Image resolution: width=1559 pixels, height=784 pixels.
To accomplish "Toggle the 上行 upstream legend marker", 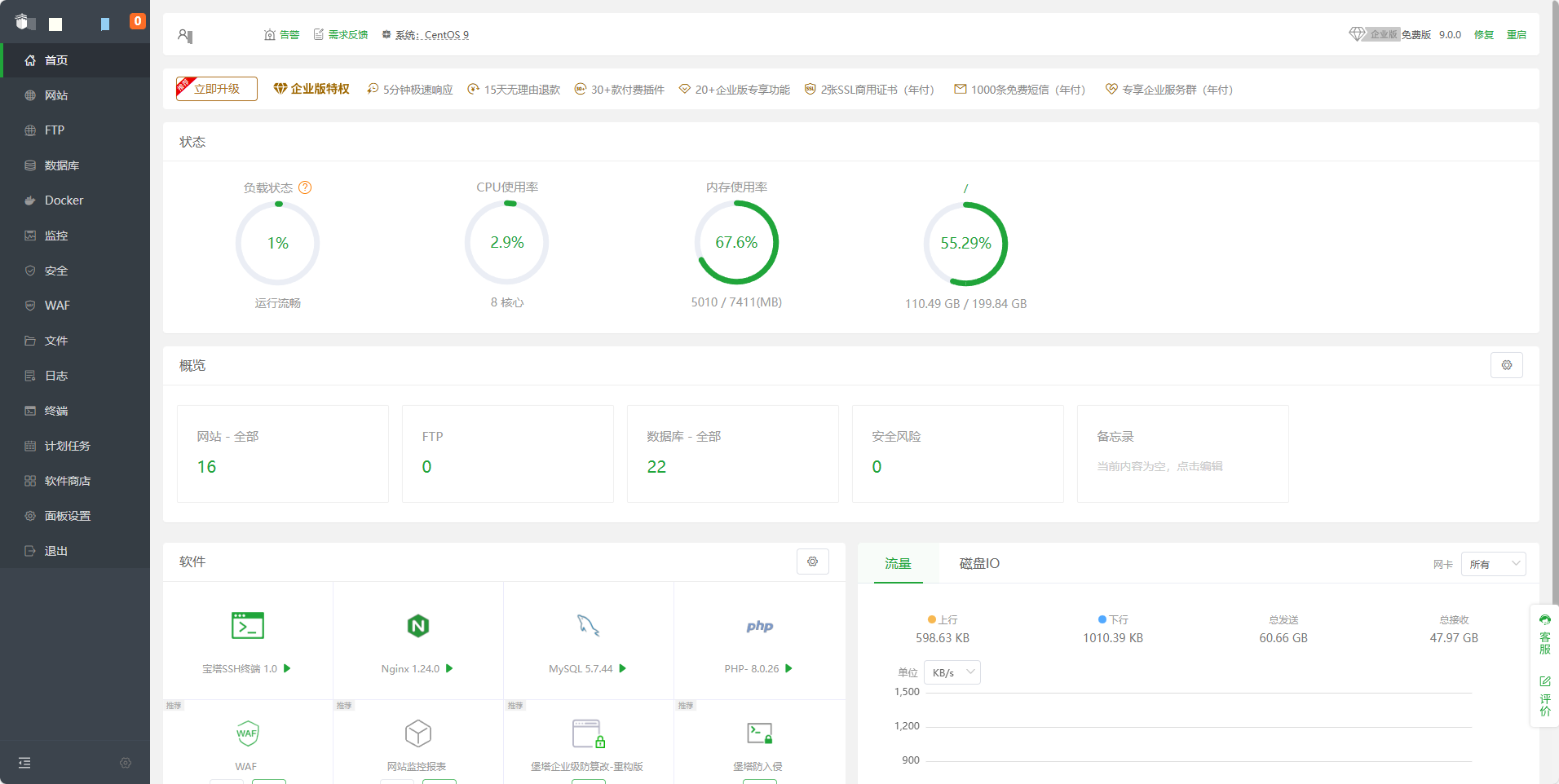I will tap(932, 619).
